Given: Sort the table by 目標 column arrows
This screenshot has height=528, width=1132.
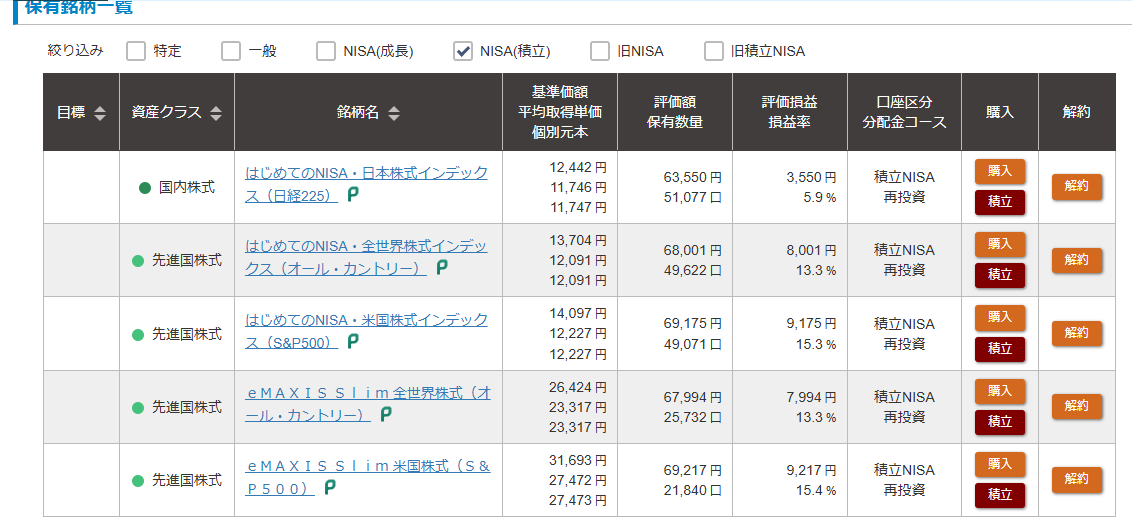Looking at the screenshot, I should tap(100, 113).
